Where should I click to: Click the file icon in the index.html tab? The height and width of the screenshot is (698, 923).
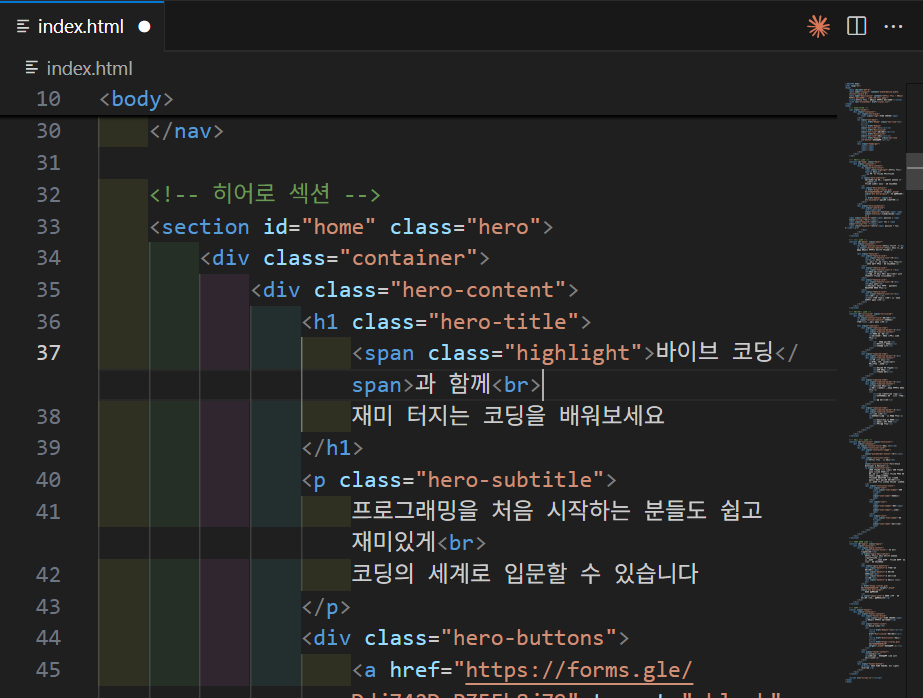(24, 27)
